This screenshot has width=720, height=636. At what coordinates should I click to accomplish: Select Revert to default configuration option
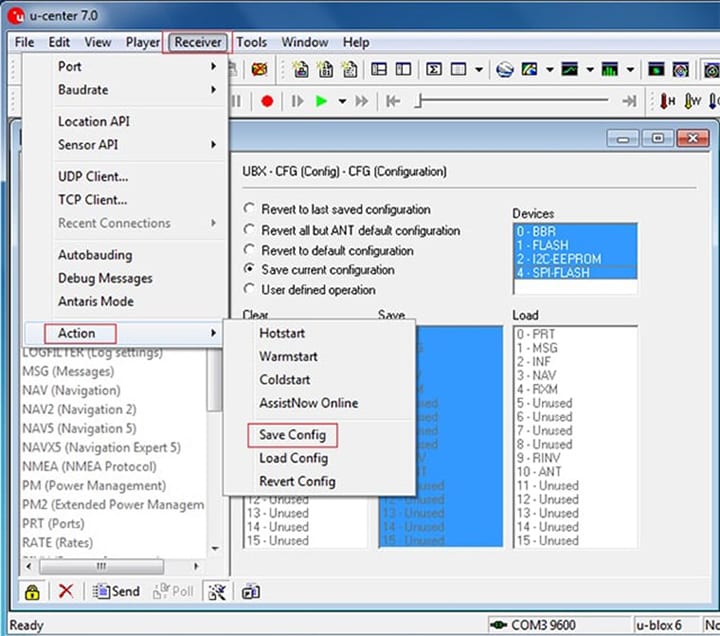(x=329, y=250)
